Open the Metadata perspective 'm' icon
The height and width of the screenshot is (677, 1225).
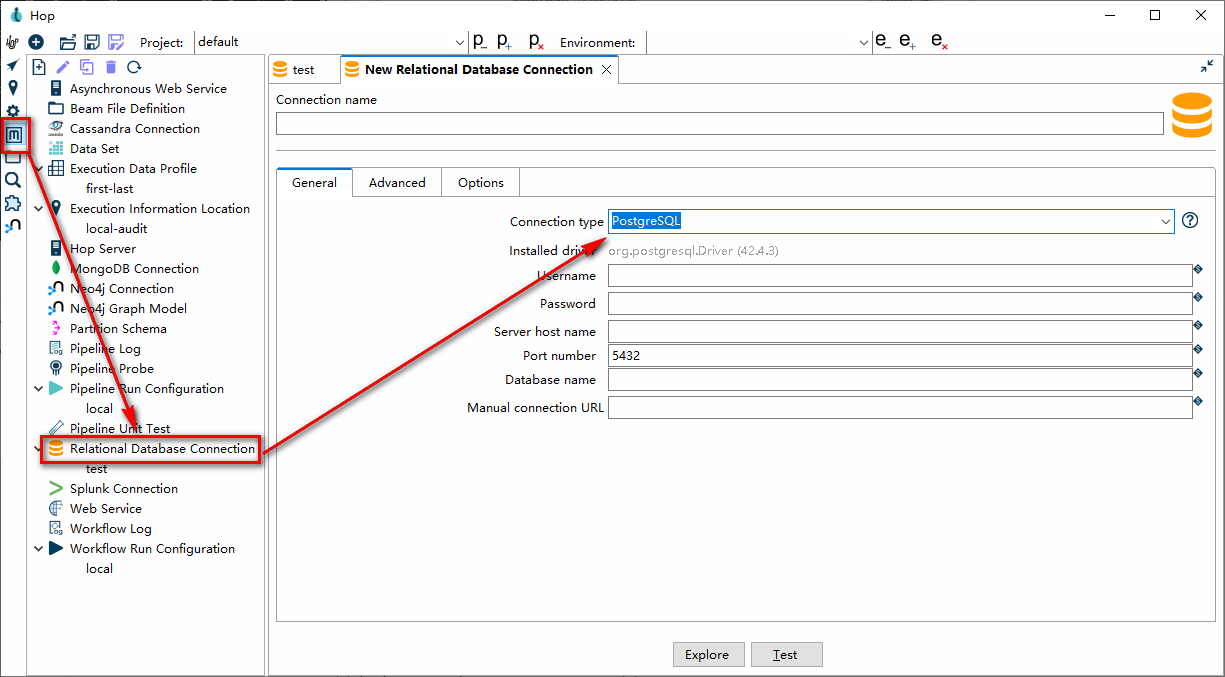coord(13,134)
